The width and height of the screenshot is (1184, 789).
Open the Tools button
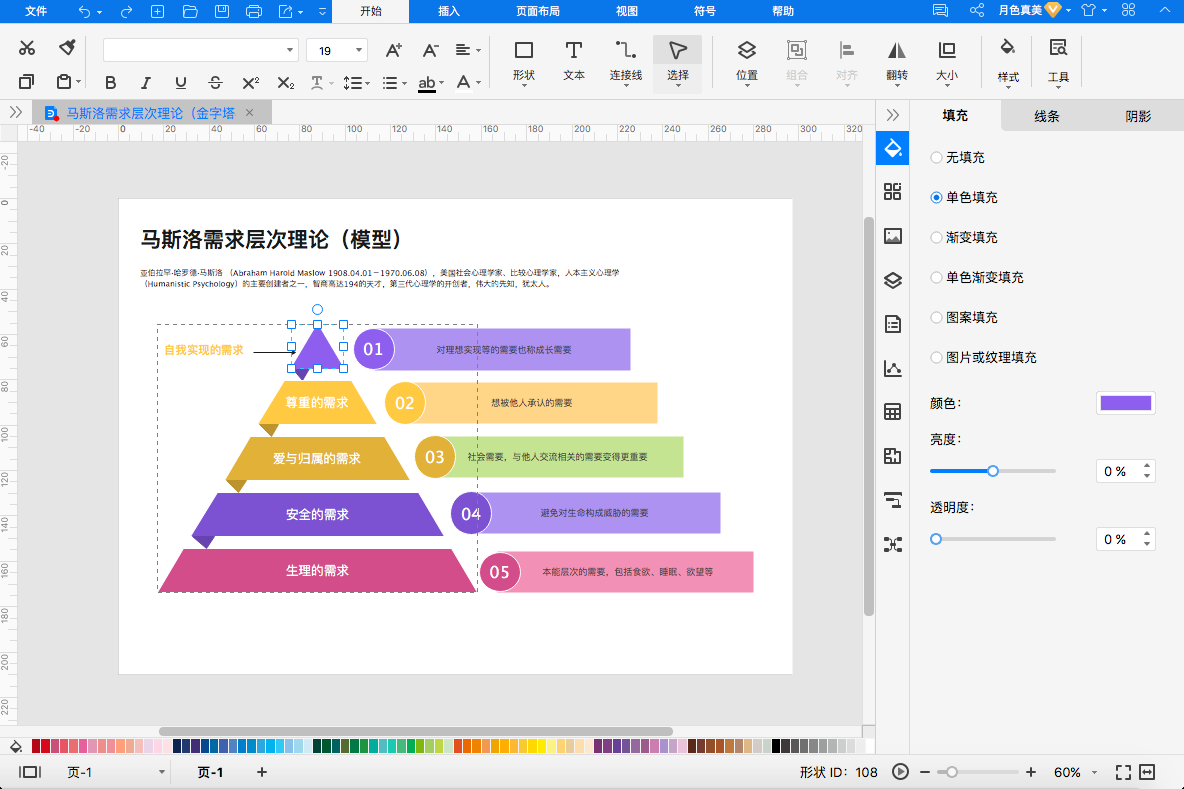tap(1058, 61)
